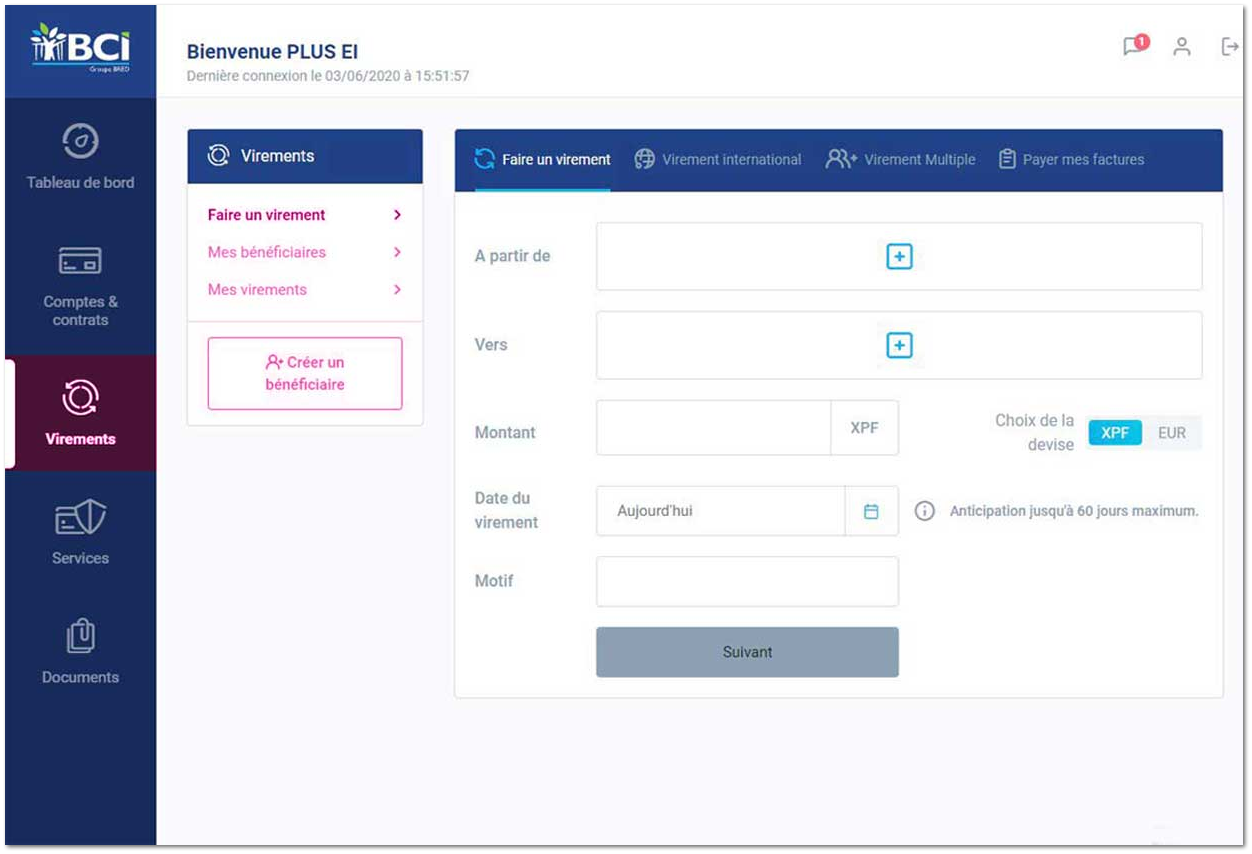Click the Choix de la devise label
The image size is (1252, 854).
tap(1034, 432)
